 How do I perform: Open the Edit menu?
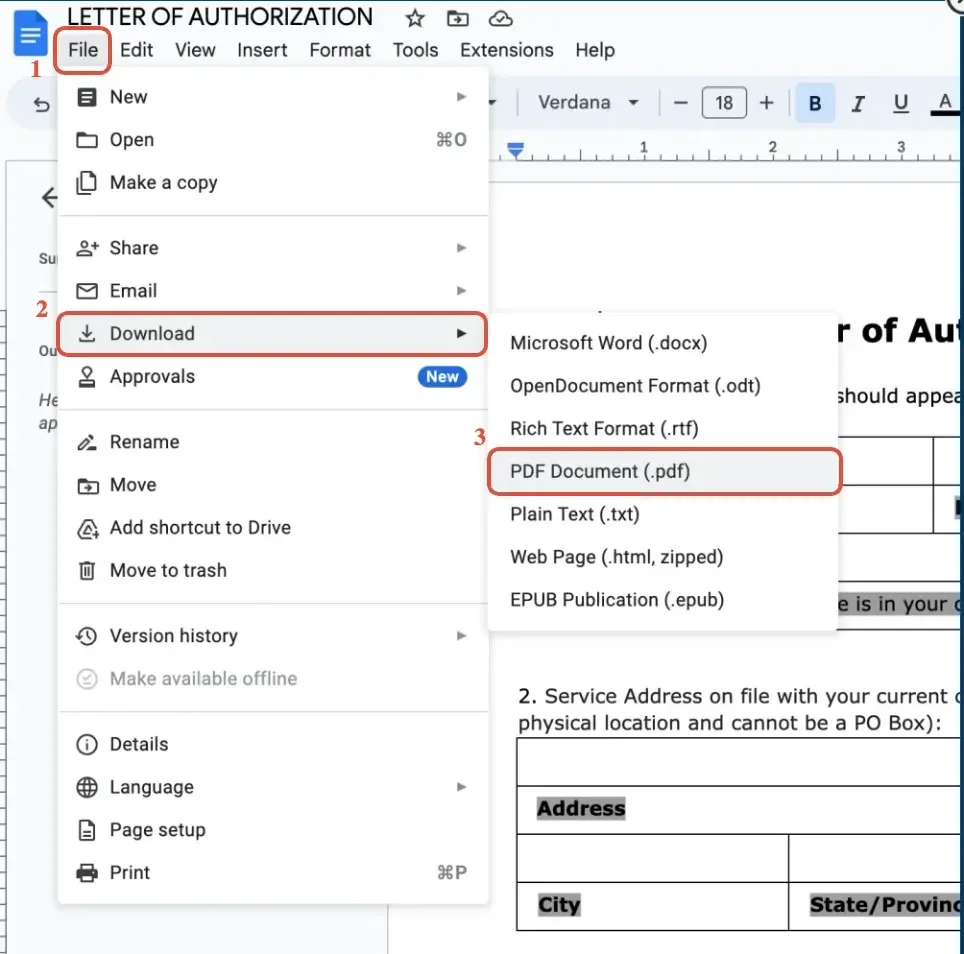136,50
